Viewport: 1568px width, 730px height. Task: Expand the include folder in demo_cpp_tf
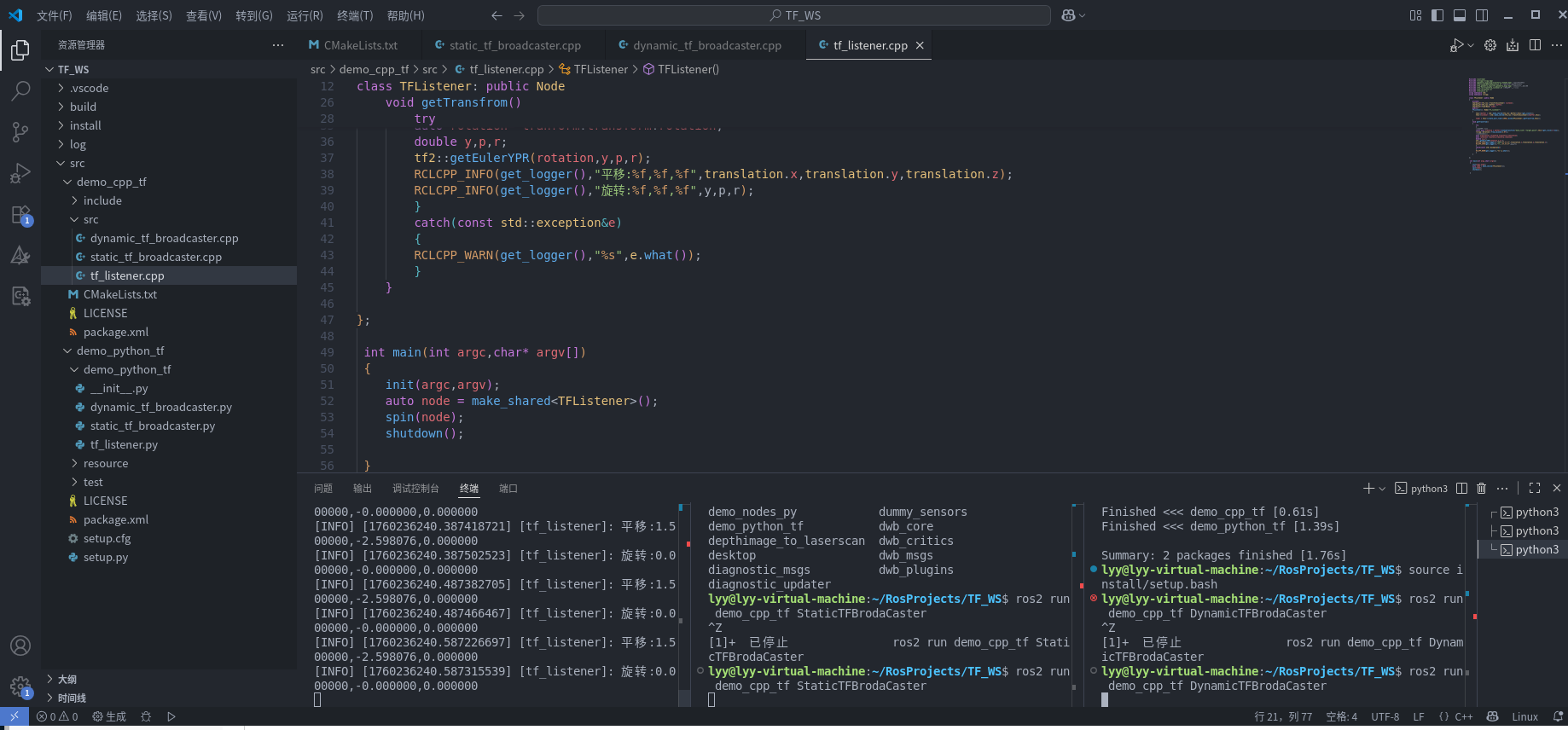102,201
